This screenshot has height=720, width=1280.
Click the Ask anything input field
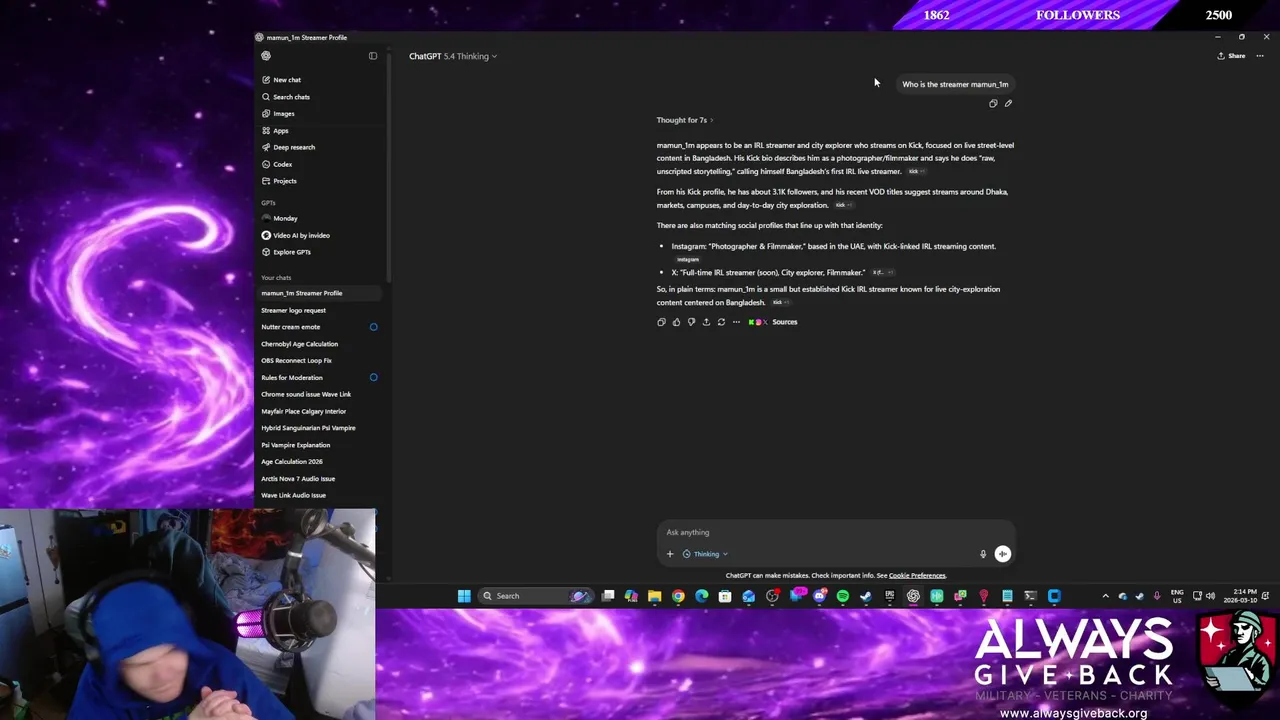pos(835,532)
